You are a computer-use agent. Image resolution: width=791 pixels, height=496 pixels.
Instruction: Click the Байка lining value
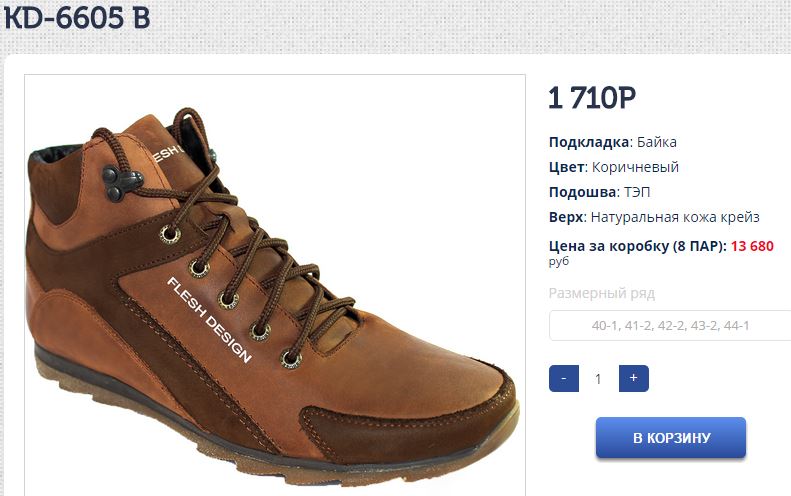pyautogui.click(x=656, y=142)
